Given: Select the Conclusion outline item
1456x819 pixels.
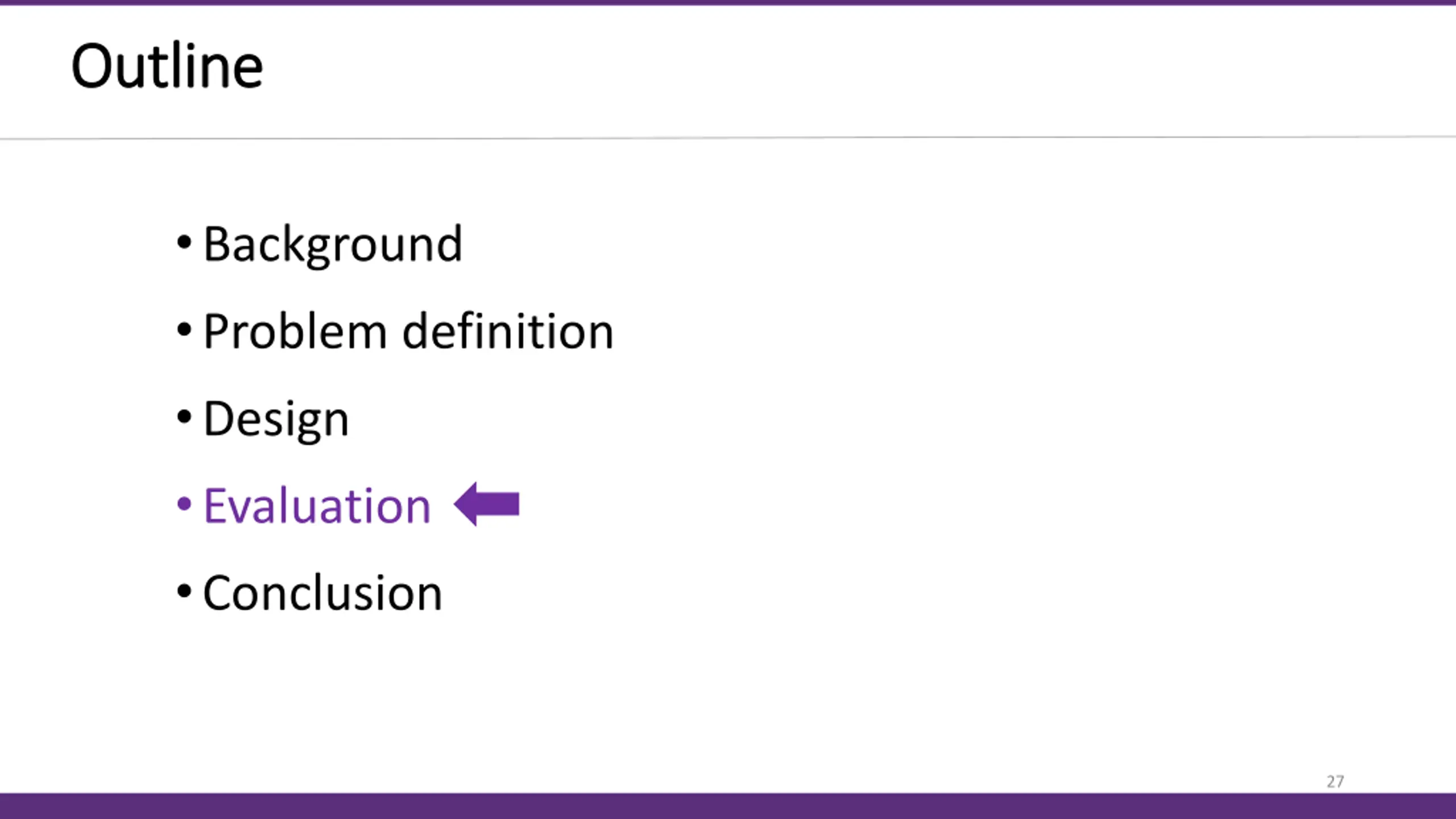Looking at the screenshot, I should [322, 593].
